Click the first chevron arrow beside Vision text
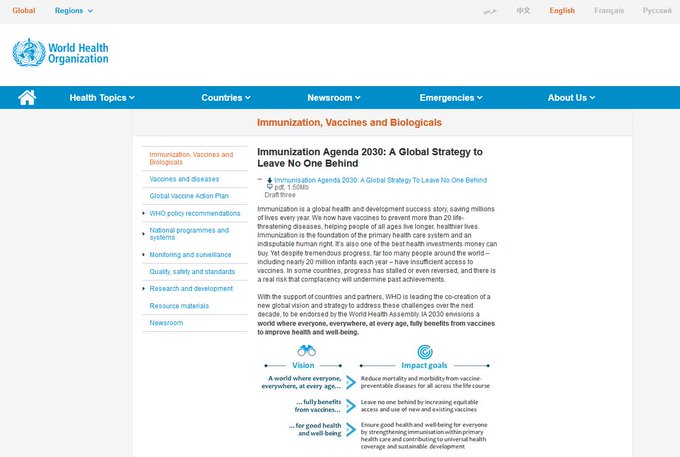Viewport: 680px width, 457px height. point(351,382)
